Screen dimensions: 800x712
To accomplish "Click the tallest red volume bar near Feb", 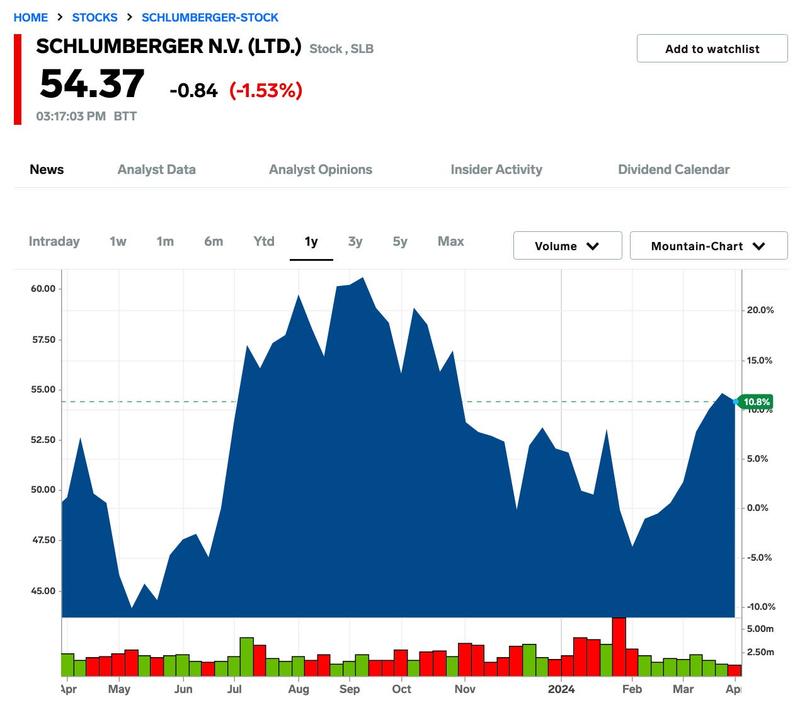I will (x=618, y=646).
